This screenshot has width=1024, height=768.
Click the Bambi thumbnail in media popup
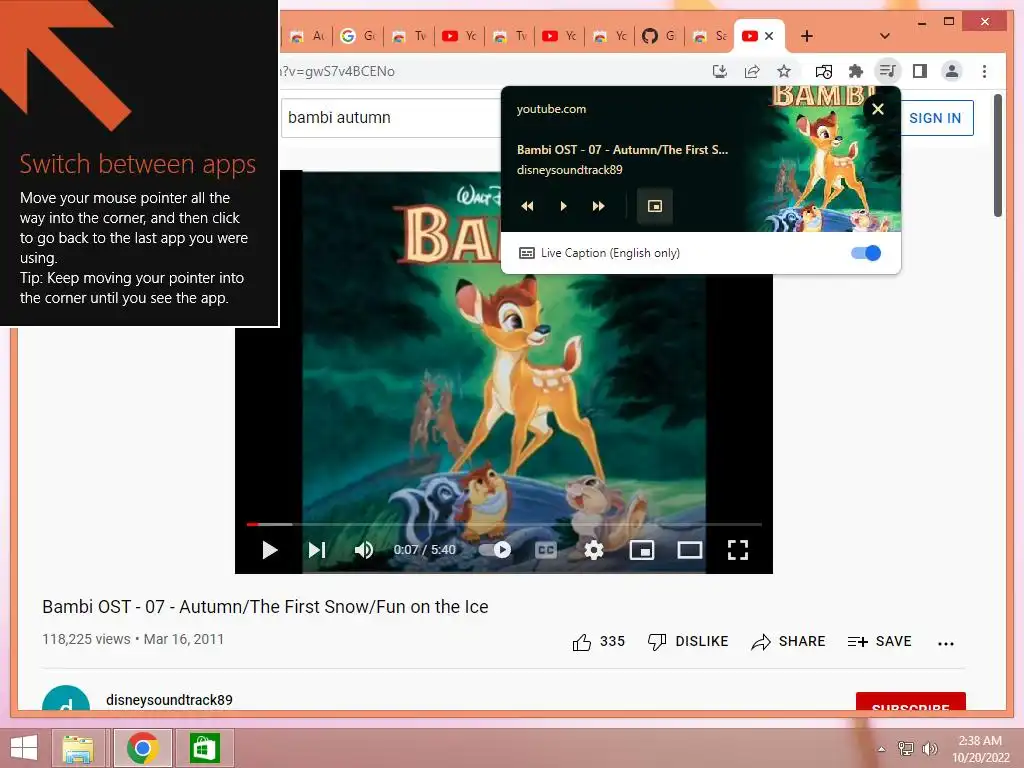pyautogui.click(x=824, y=159)
